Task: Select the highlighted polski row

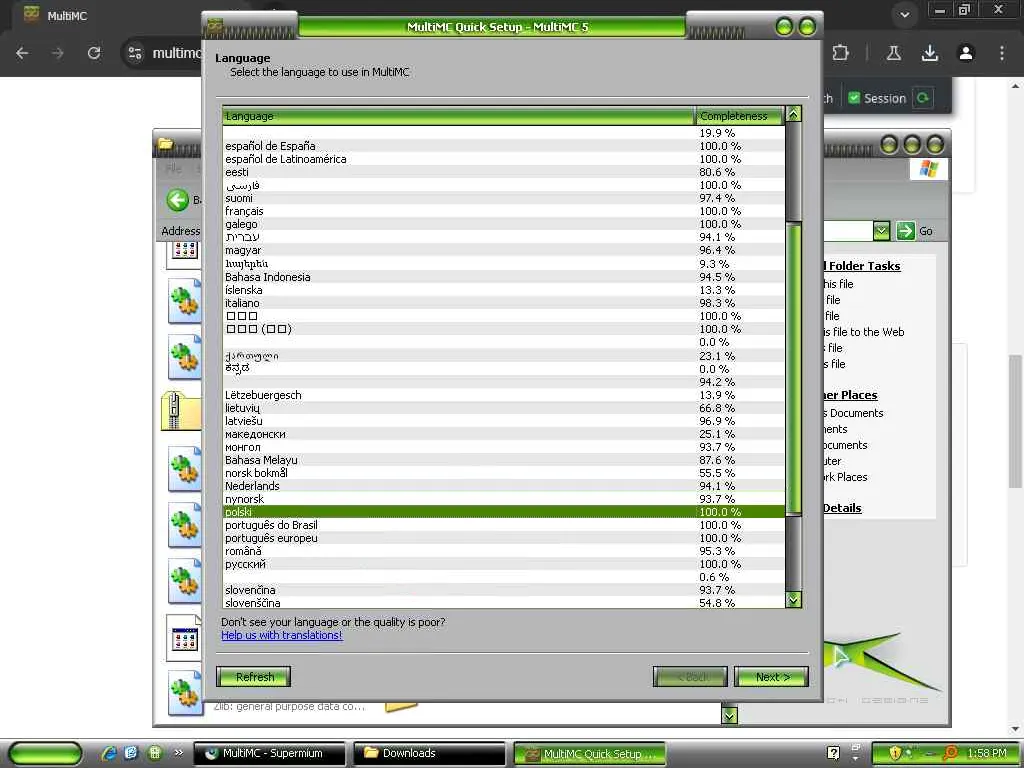Action: (x=504, y=512)
